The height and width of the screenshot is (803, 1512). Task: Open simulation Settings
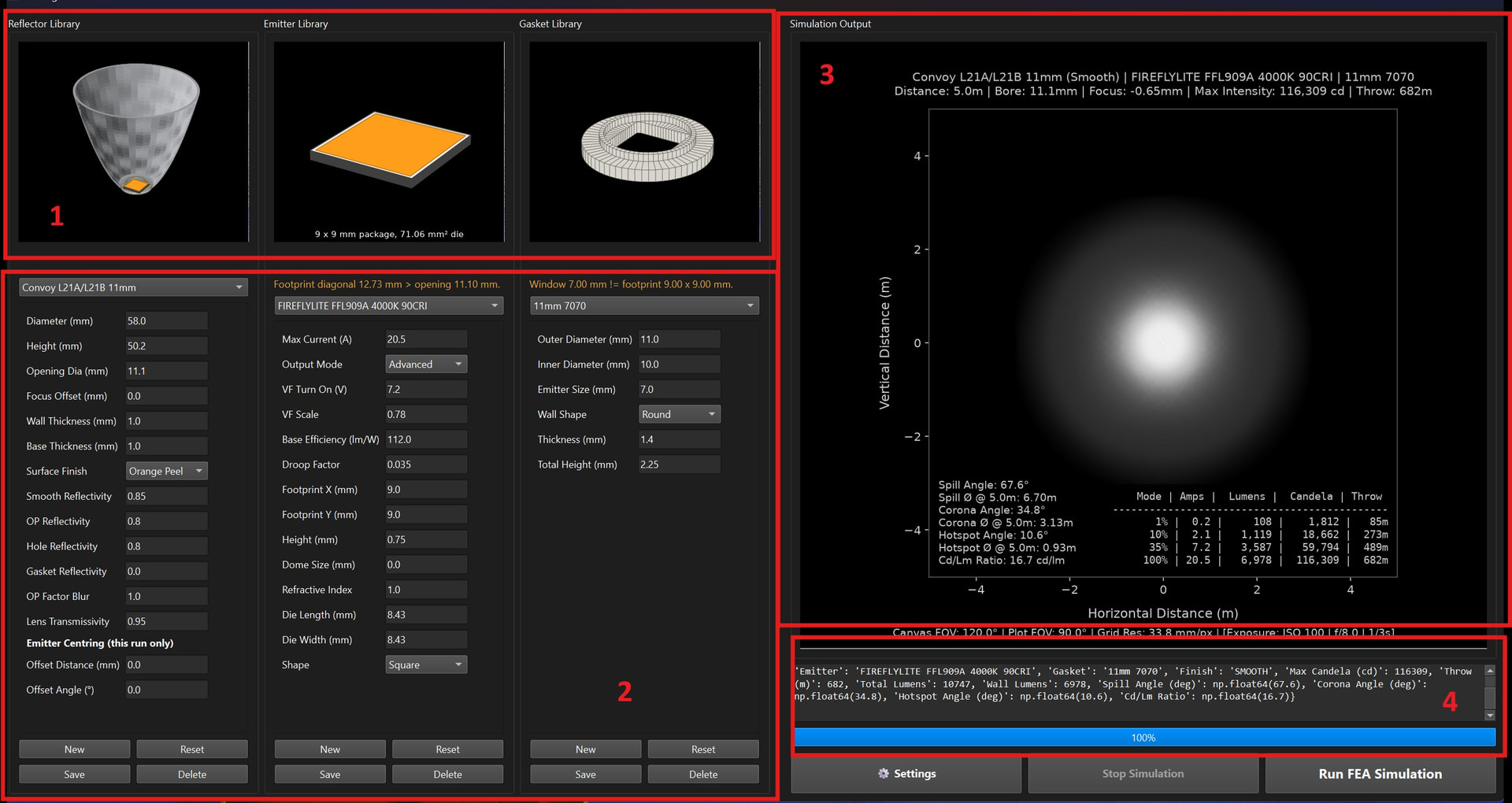click(906, 774)
